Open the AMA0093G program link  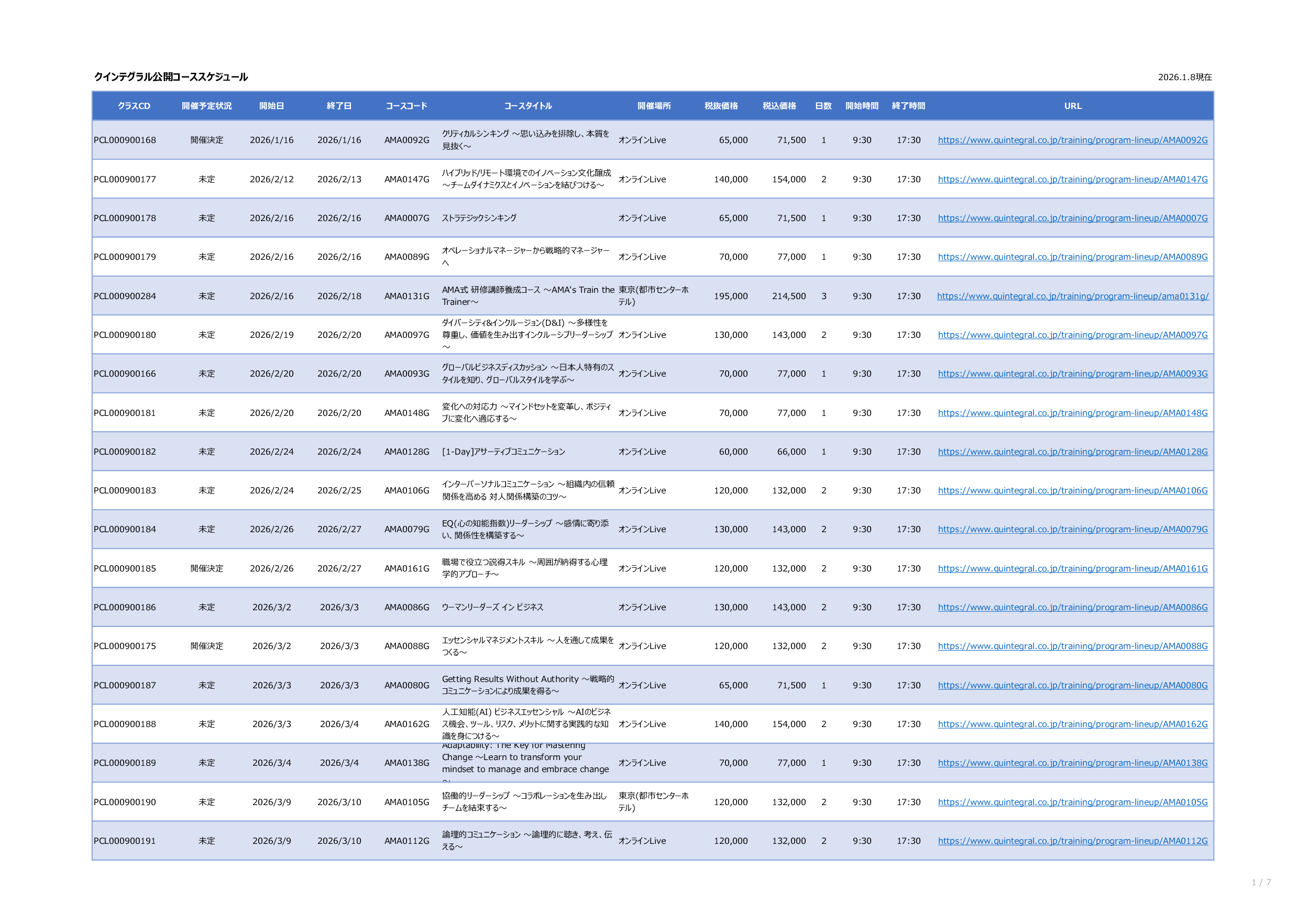point(1072,373)
